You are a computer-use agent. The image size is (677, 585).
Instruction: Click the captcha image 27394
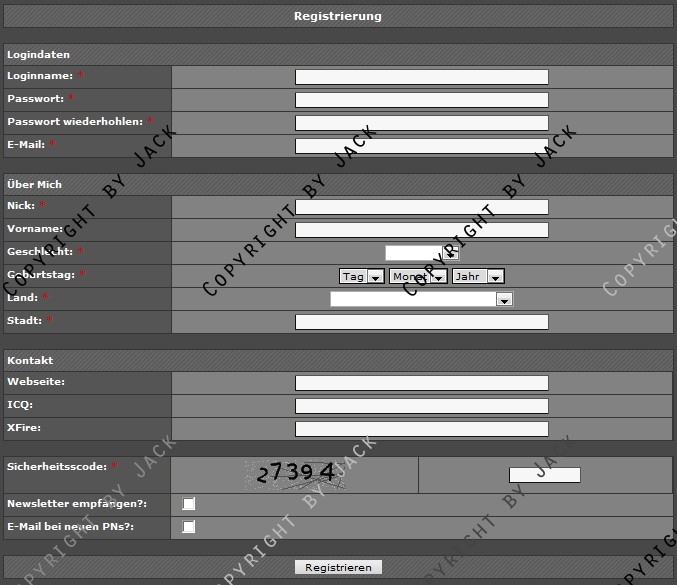[295, 475]
